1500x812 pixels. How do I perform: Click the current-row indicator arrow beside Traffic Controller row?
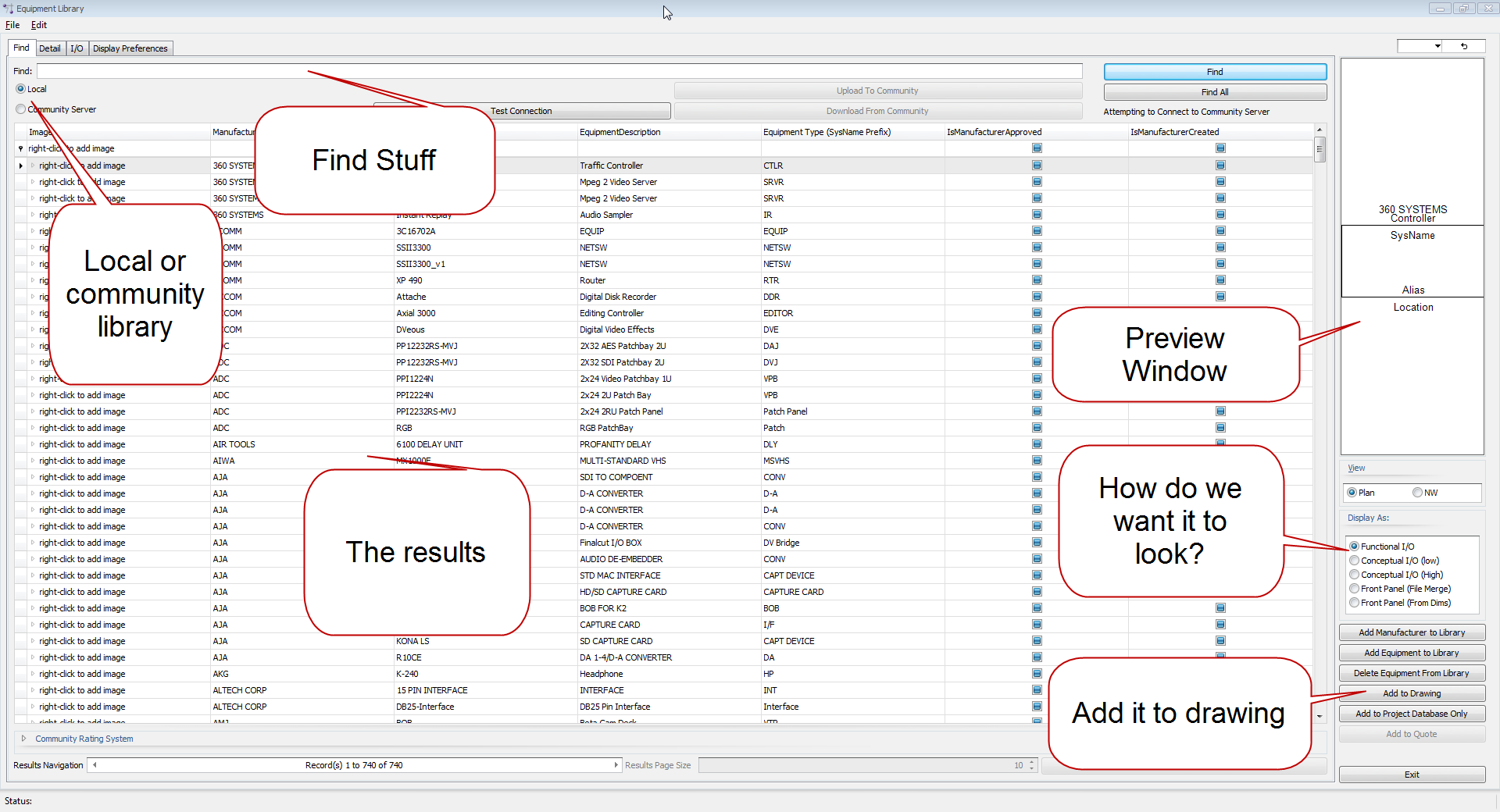20,166
